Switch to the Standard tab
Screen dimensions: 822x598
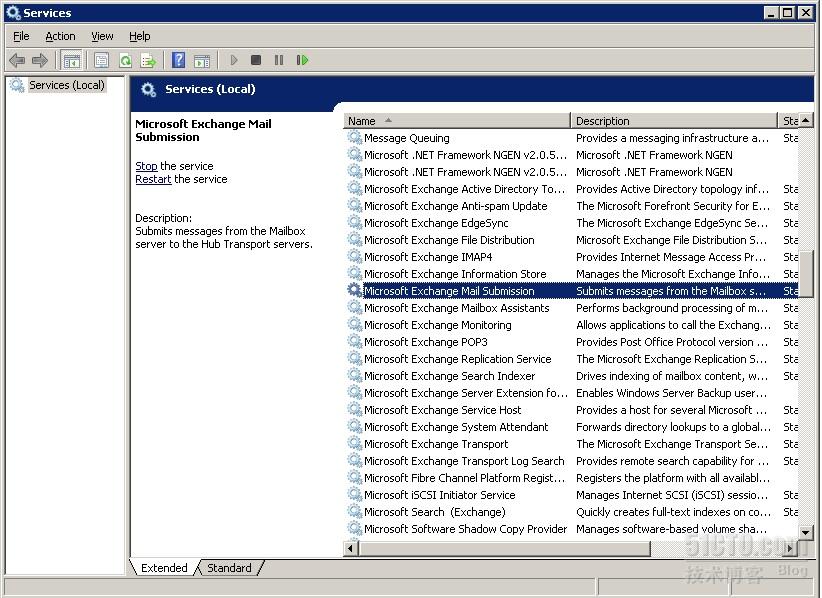click(229, 568)
